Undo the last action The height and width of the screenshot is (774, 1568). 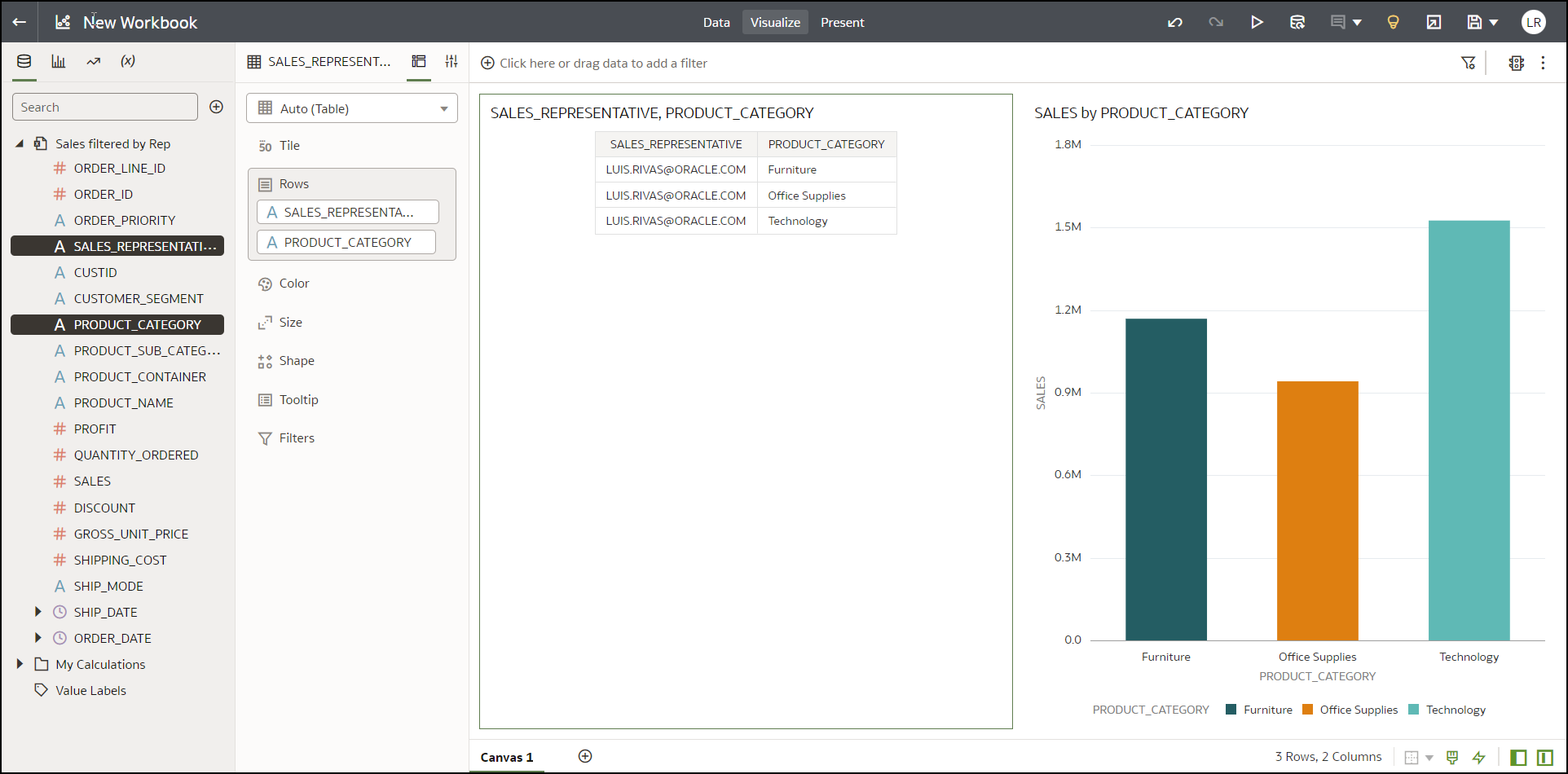pyautogui.click(x=1174, y=22)
